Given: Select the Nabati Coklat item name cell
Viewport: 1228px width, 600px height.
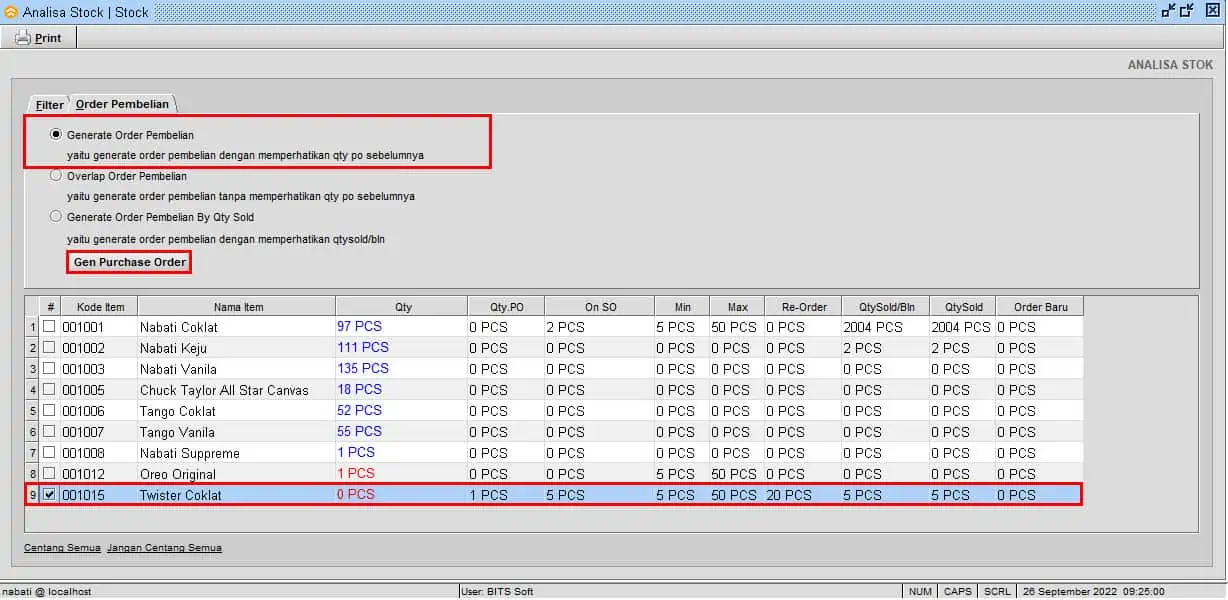Looking at the screenshot, I should 237,327.
